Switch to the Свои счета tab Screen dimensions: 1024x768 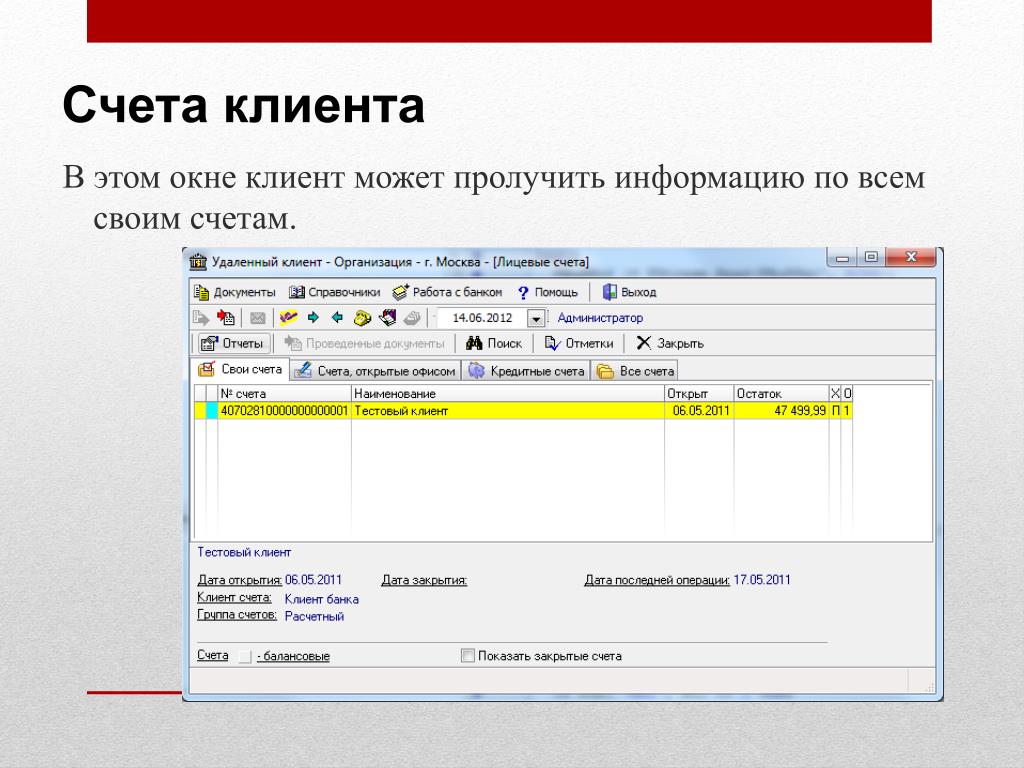point(240,370)
